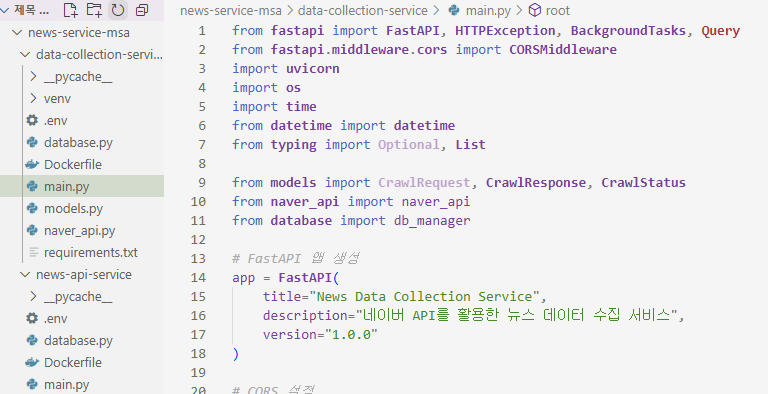
Task: Click main.py in the breadcrumb
Action: point(488,10)
